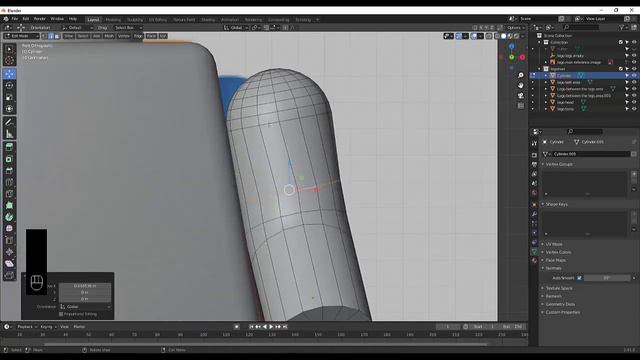Switch perspective/orthographic grid gizmo
This screenshot has height=360, width=640.
[x=521, y=105]
